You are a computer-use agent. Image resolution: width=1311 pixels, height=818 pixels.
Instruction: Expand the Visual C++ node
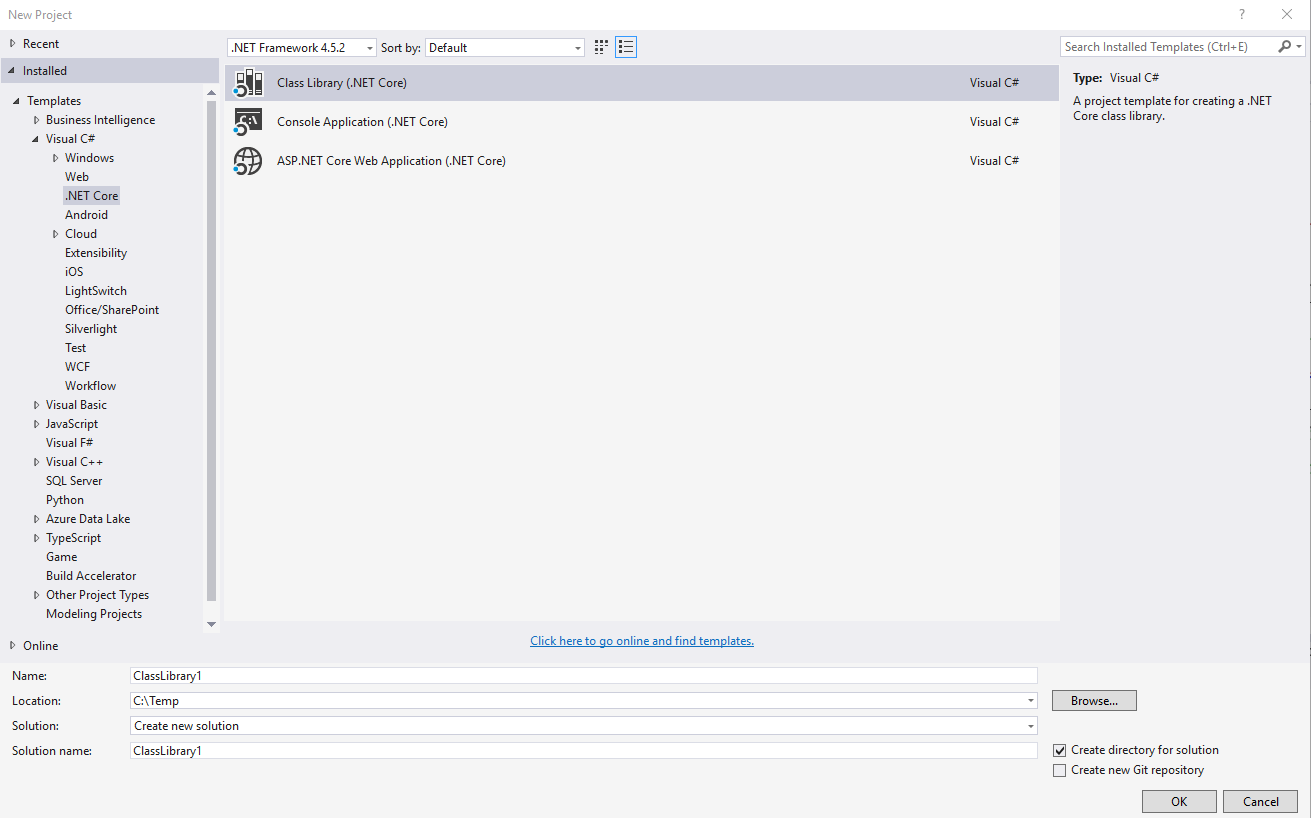[x=36, y=462]
